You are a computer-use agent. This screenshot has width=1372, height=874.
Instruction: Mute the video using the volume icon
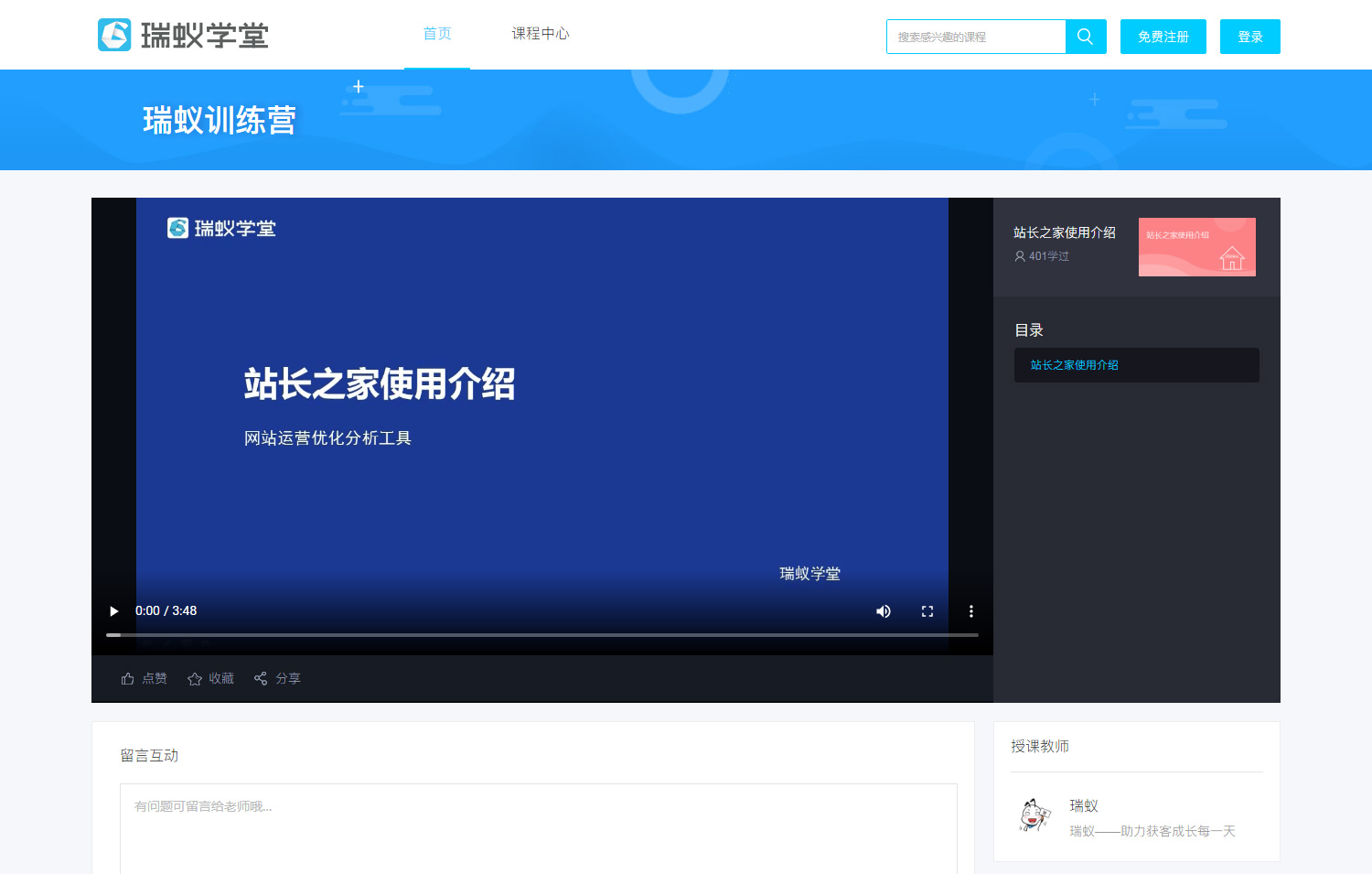coord(884,611)
